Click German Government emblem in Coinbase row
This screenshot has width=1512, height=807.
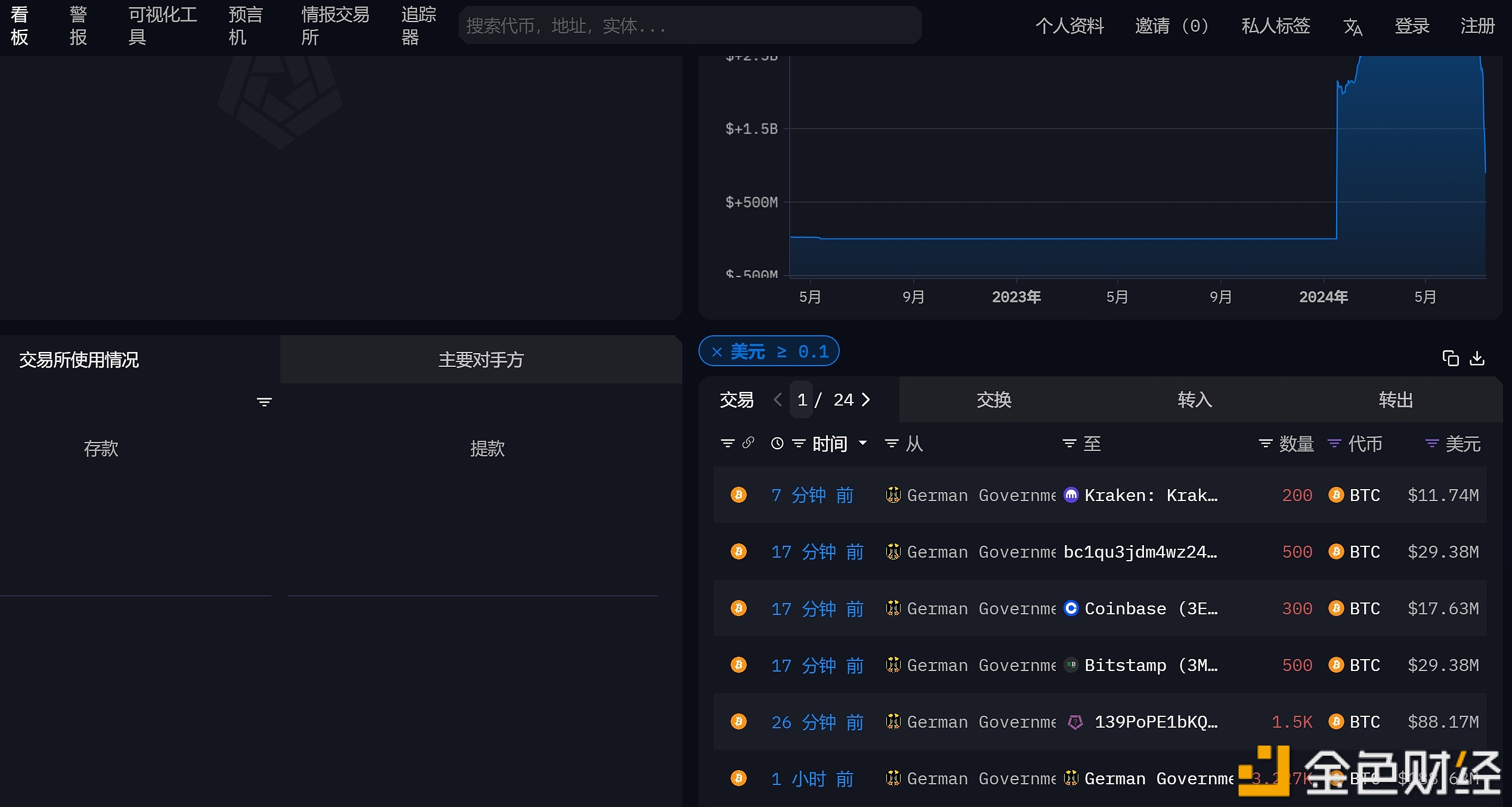click(893, 608)
